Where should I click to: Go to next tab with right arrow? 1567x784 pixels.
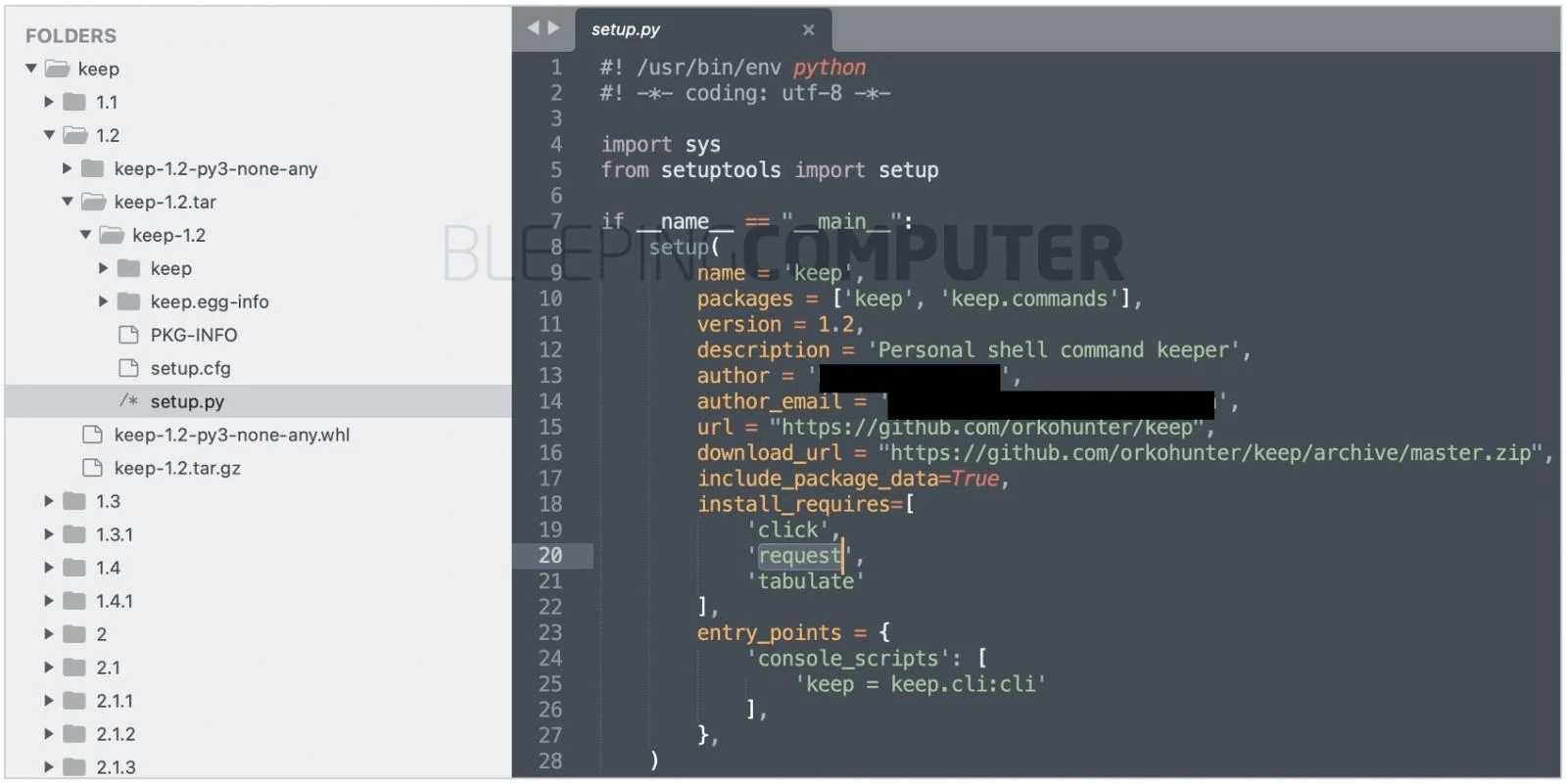click(554, 28)
